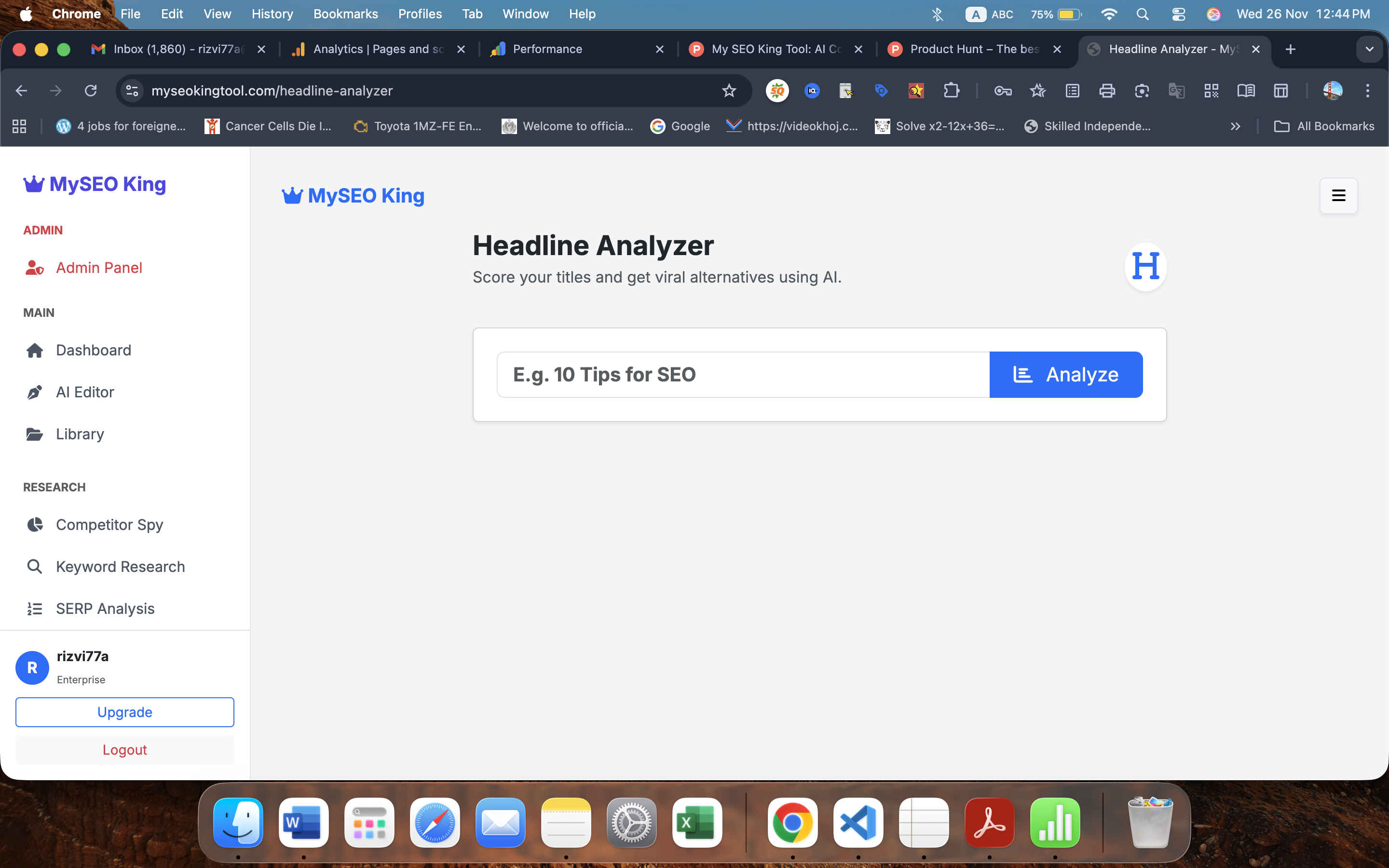
Task: Bookmark this page with the star icon
Action: point(729,91)
